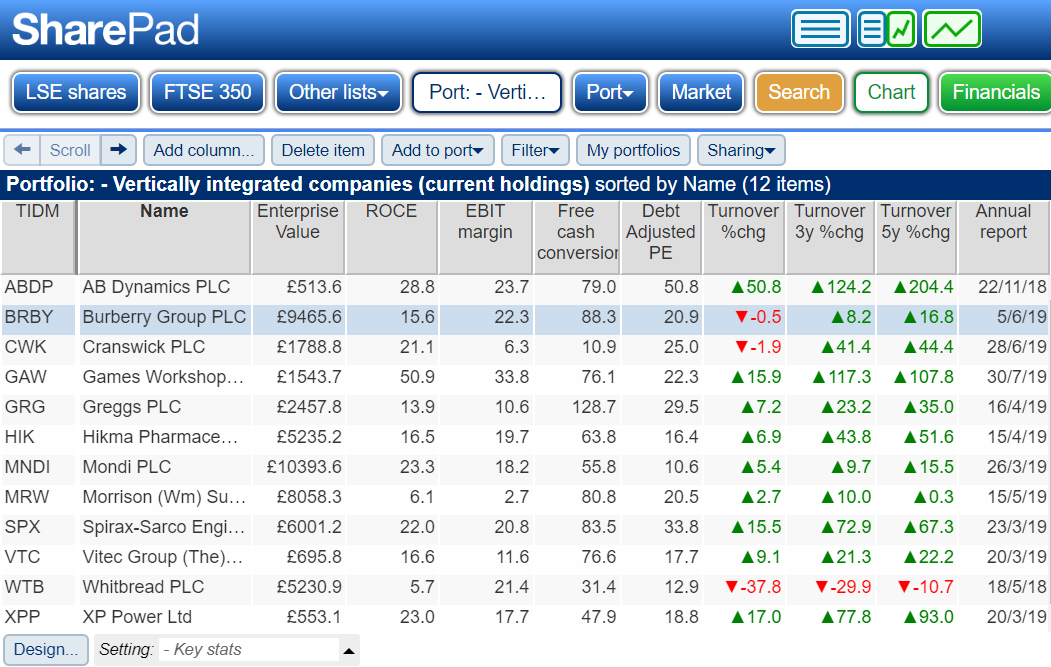This screenshot has height=667, width=1051.
Task: Click Games Workshop's 50.9 ROCE value
Action: tap(417, 377)
